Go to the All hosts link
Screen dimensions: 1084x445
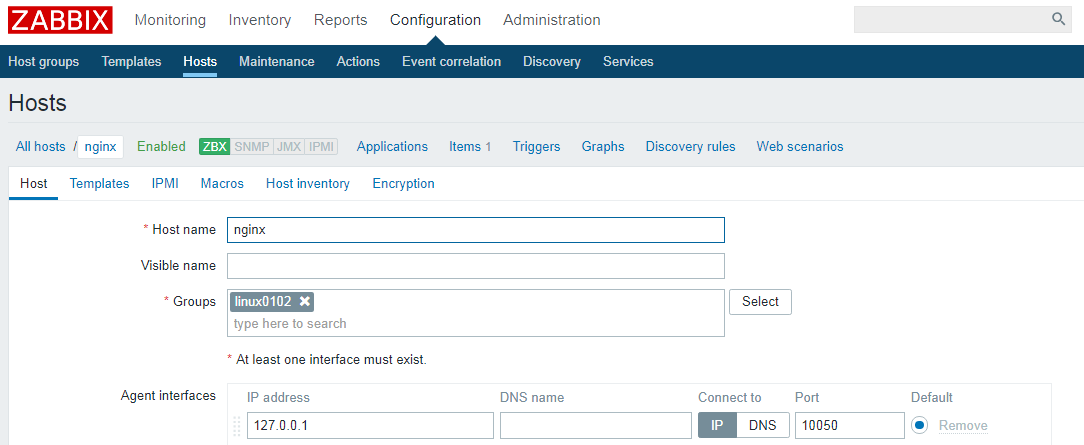41,147
